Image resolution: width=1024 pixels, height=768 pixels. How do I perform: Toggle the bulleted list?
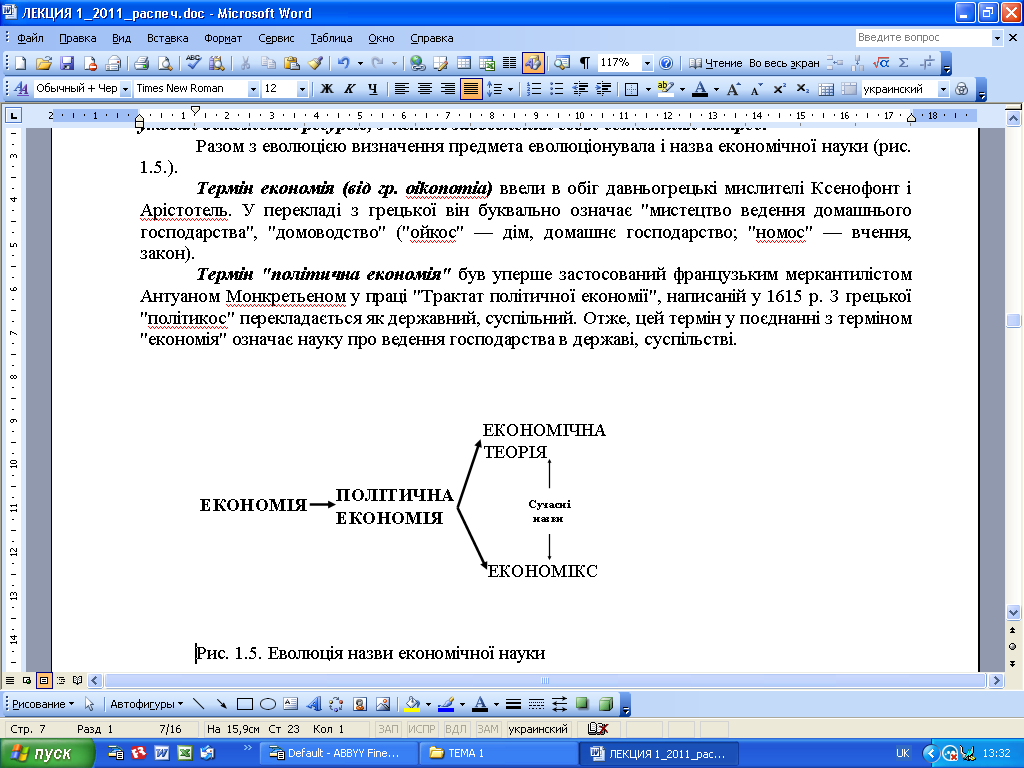click(556, 89)
